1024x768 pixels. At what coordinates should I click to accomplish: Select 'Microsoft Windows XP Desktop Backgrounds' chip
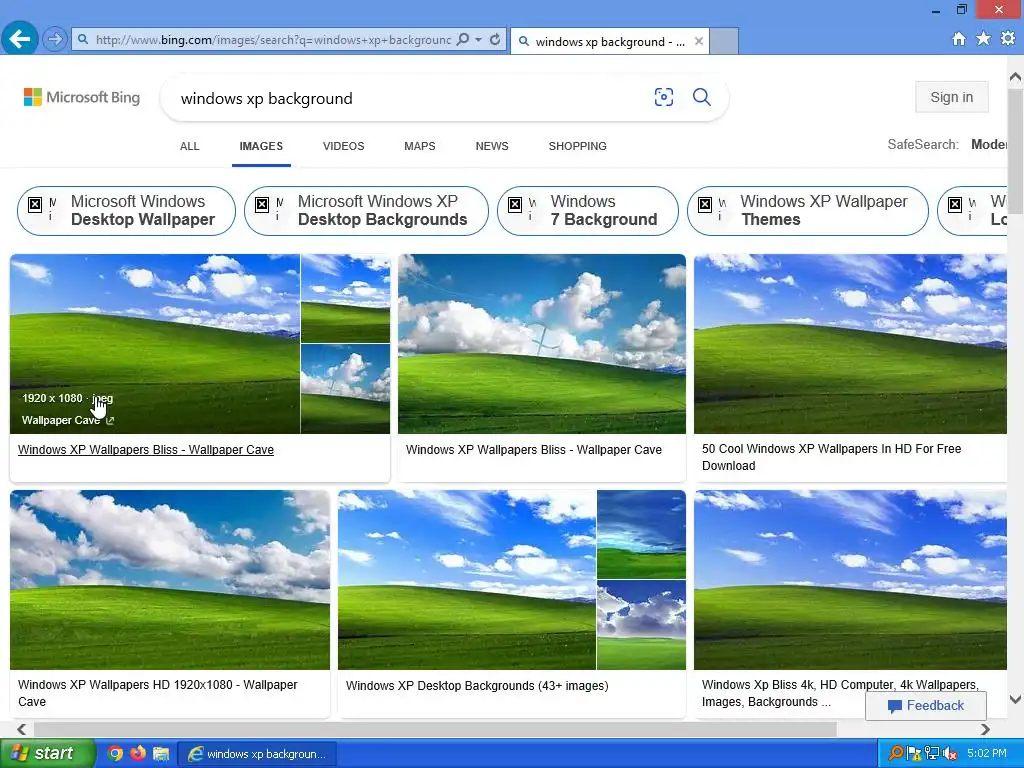[366, 210]
